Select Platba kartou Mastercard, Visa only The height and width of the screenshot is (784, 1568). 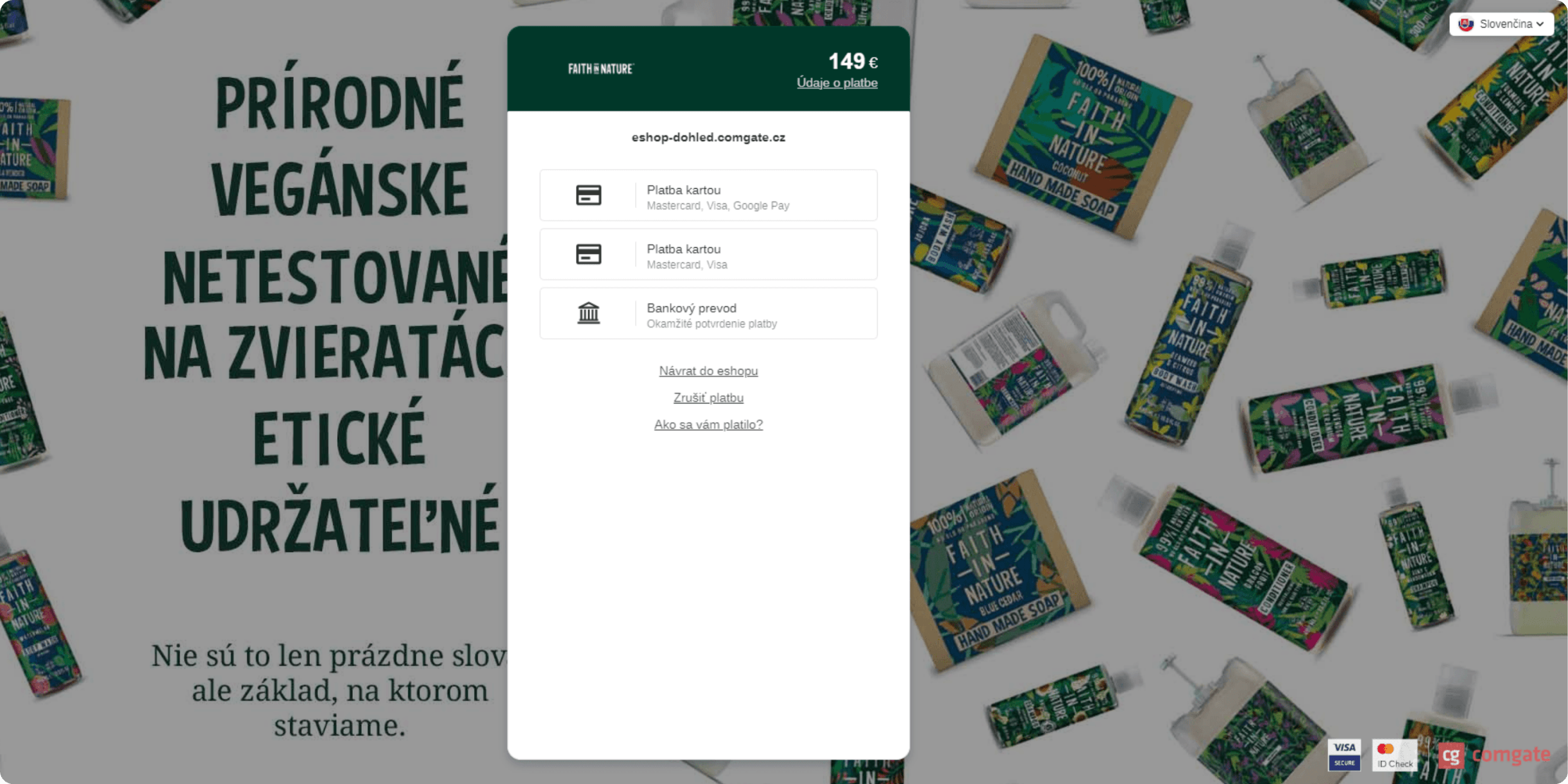pyautogui.click(x=709, y=254)
